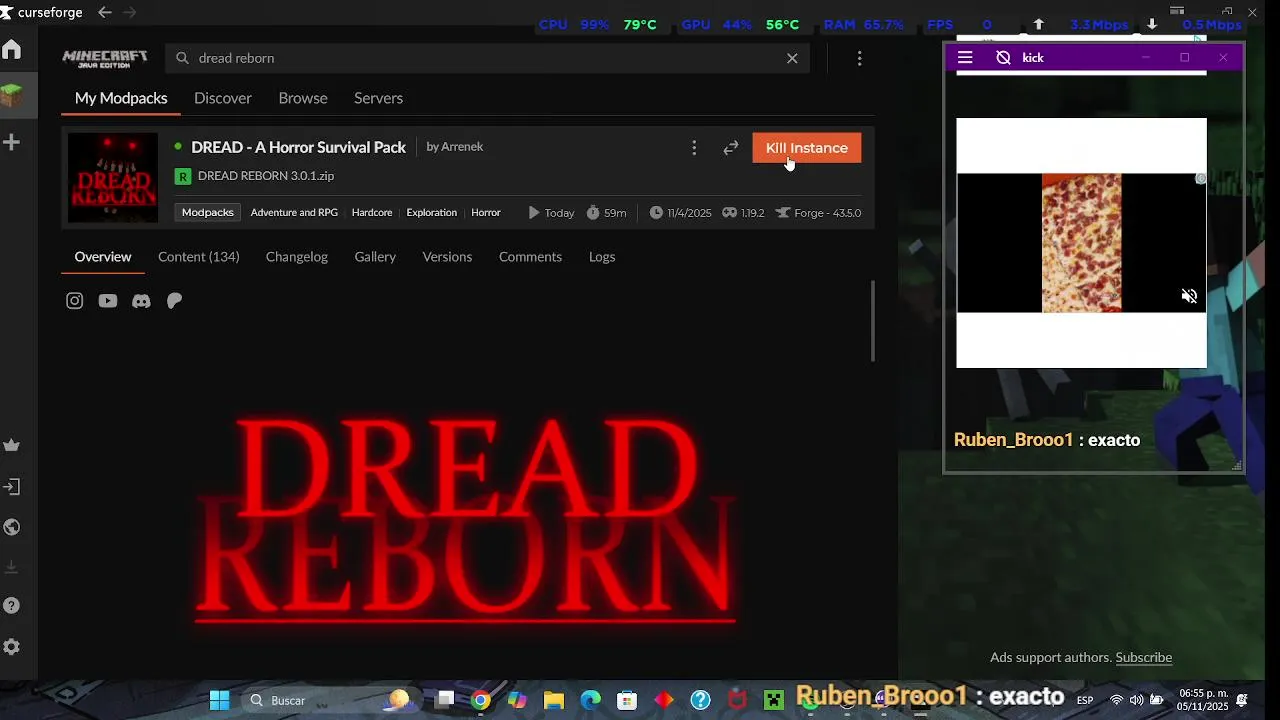
Task: Open Google Chrome from the taskbar
Action: point(481,700)
